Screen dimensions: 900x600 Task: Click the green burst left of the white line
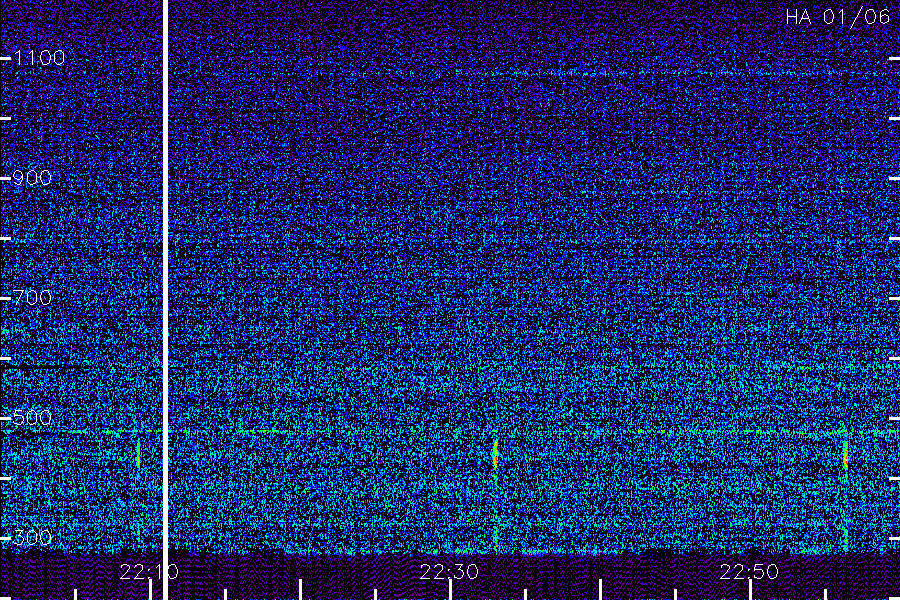138,455
